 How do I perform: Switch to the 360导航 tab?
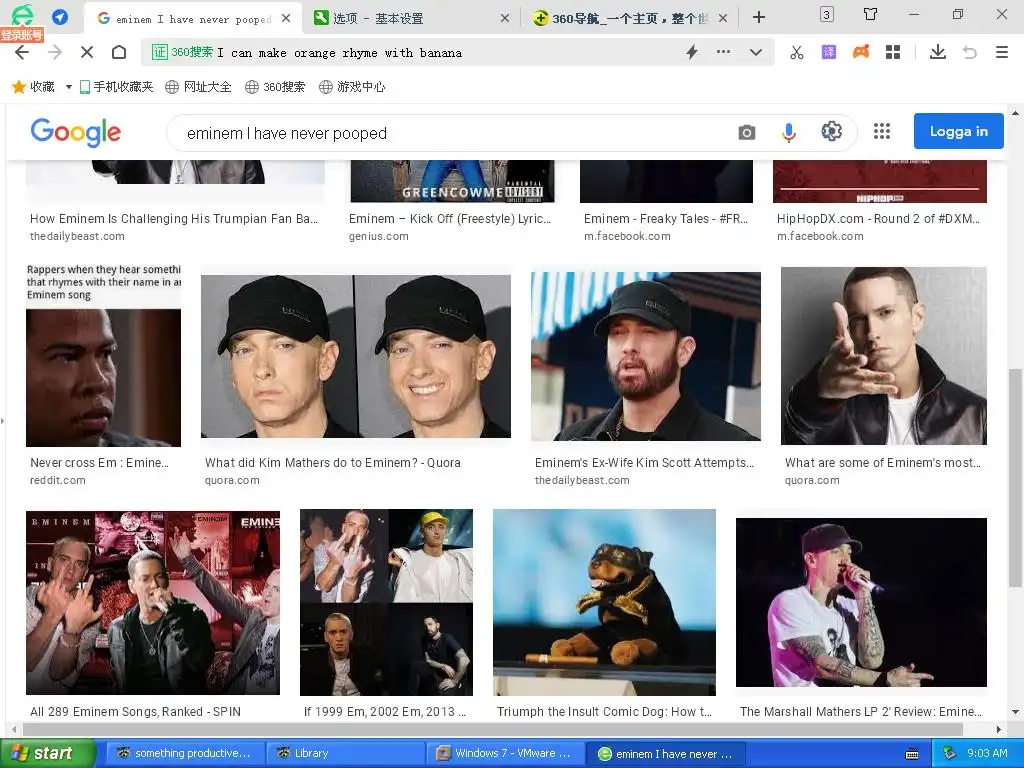pyautogui.click(x=630, y=18)
